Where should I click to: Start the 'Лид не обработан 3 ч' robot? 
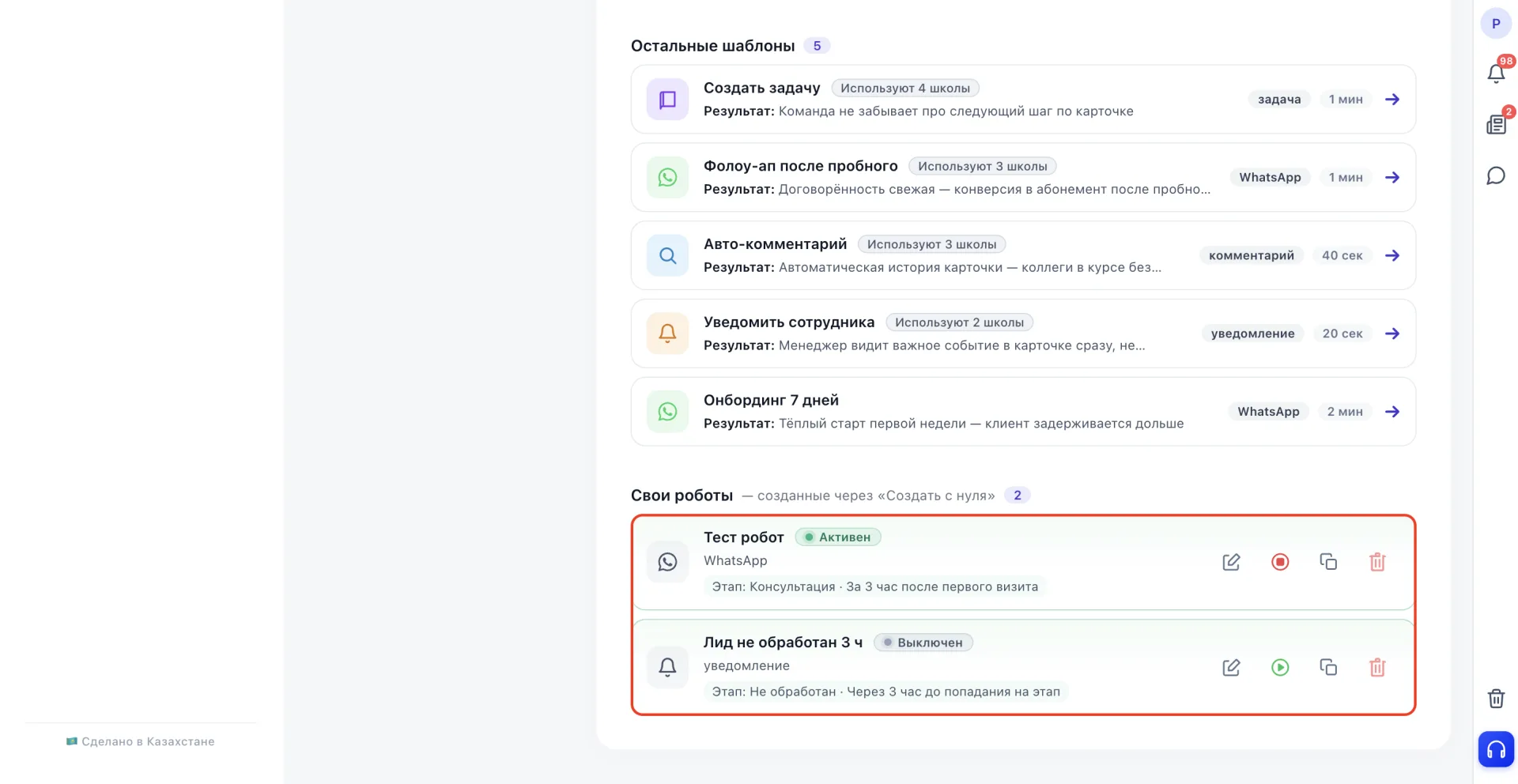(x=1280, y=668)
